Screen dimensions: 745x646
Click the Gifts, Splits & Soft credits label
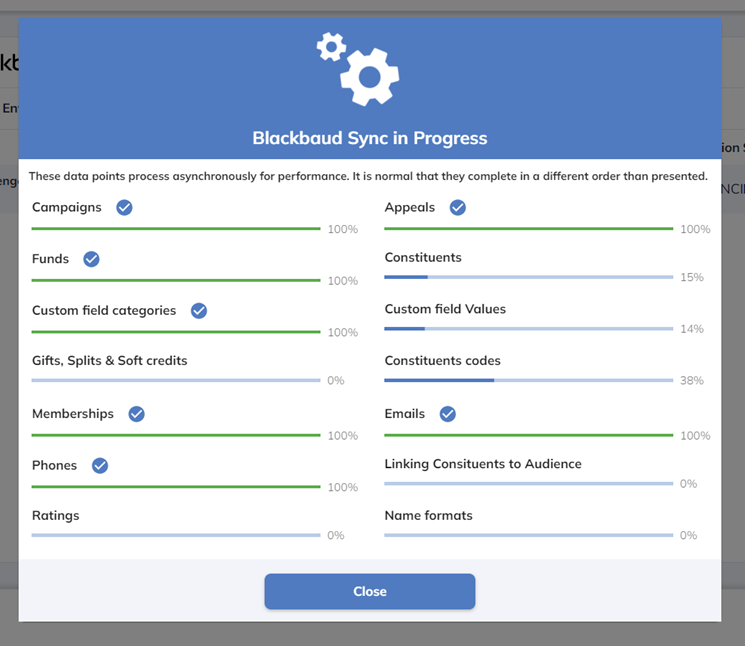[x=109, y=361]
